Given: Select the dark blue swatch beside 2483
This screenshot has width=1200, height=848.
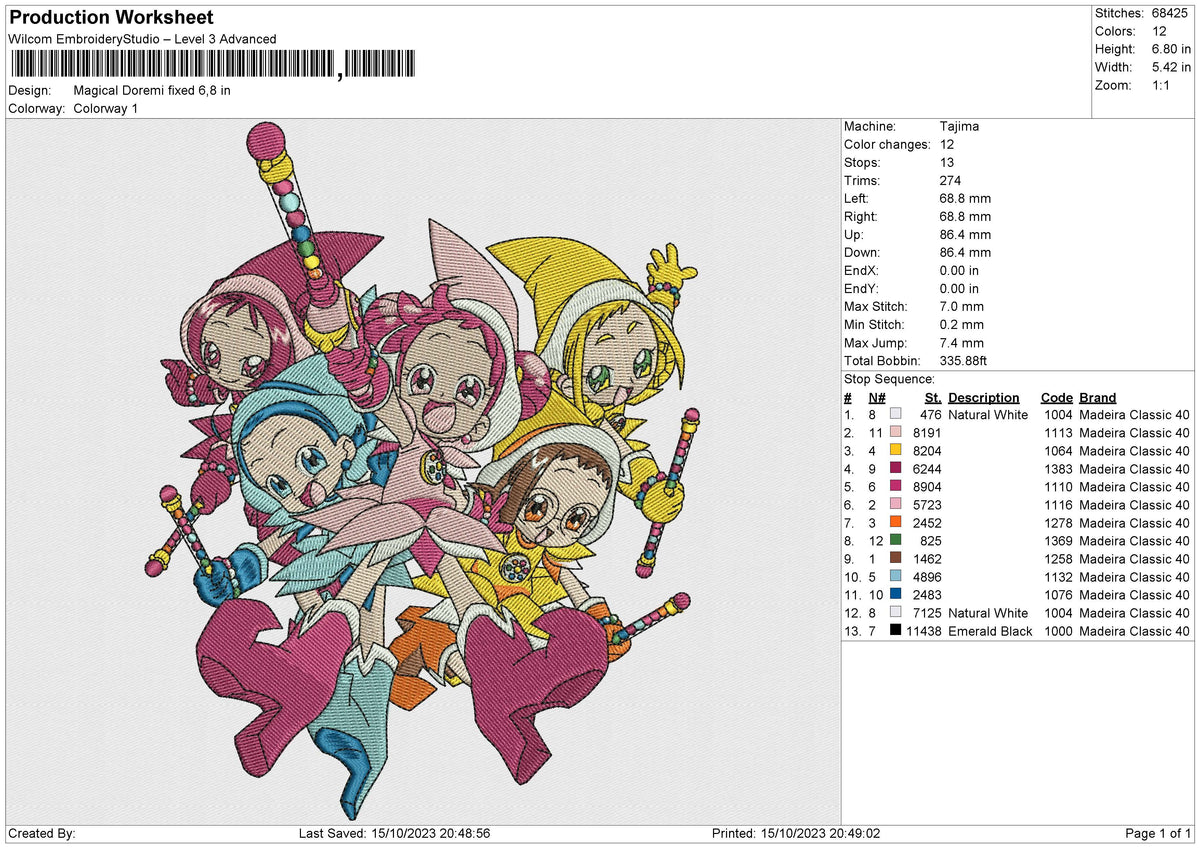Looking at the screenshot, I should [x=896, y=595].
